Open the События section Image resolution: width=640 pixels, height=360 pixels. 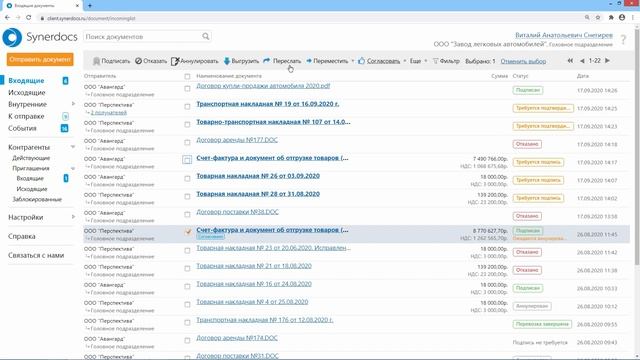(x=22, y=128)
